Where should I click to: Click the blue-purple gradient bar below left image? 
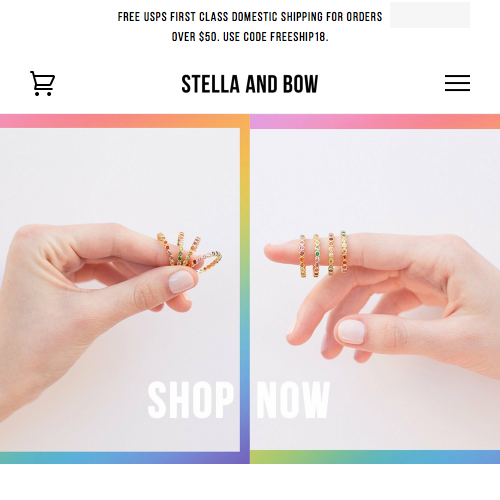pos(125,458)
